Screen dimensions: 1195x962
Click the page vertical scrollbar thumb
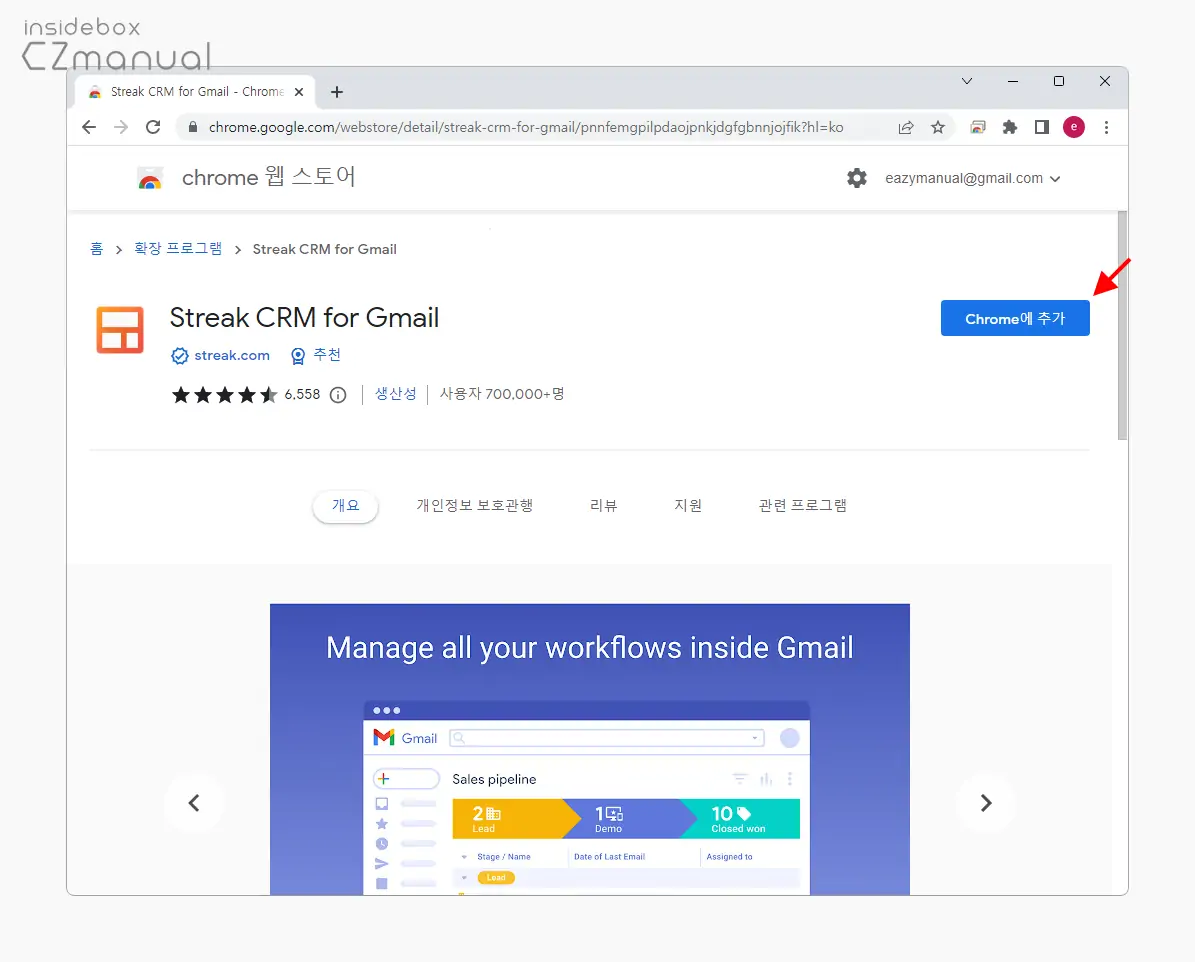point(1122,325)
